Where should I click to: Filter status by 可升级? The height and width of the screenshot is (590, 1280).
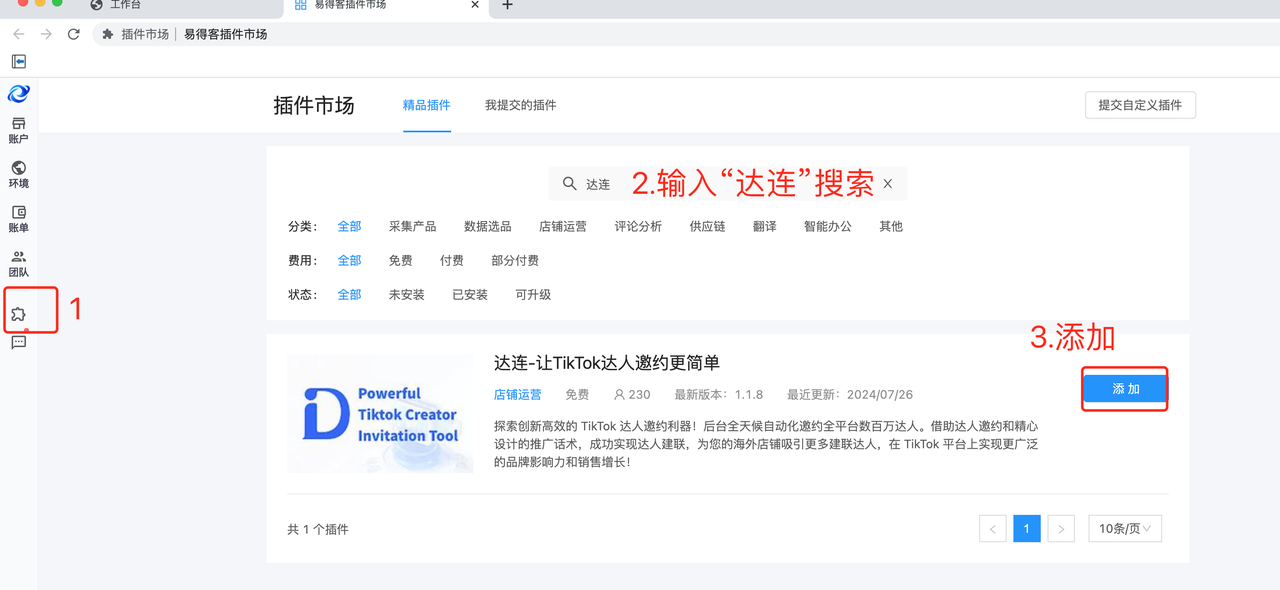coord(533,295)
